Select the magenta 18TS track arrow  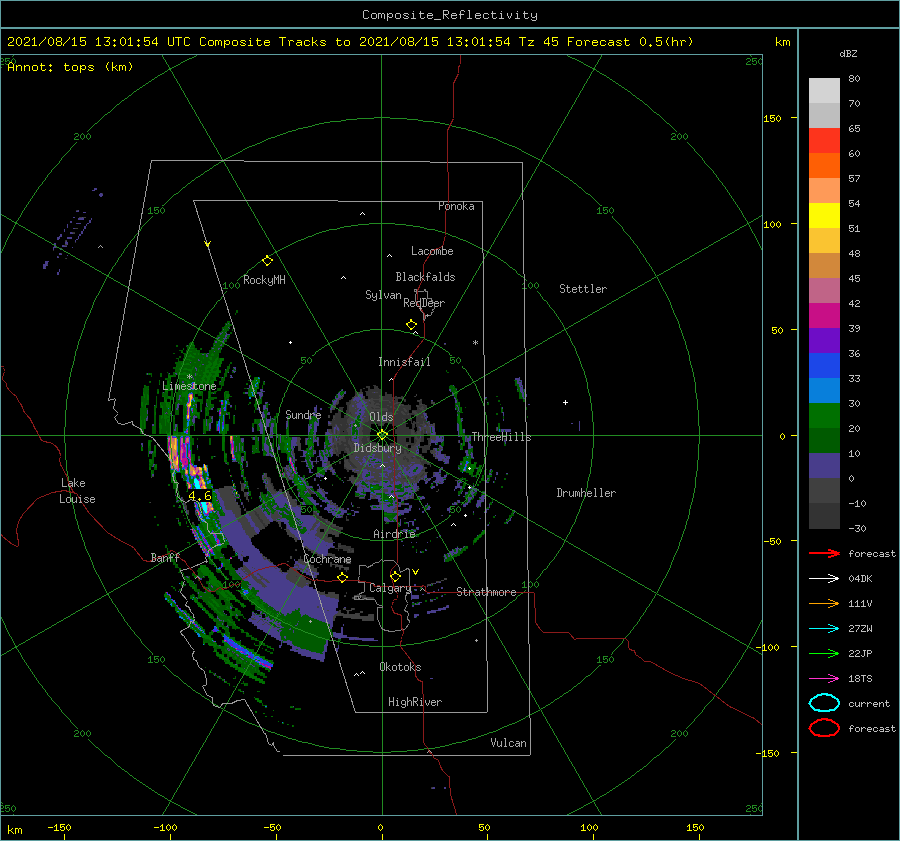click(x=824, y=679)
